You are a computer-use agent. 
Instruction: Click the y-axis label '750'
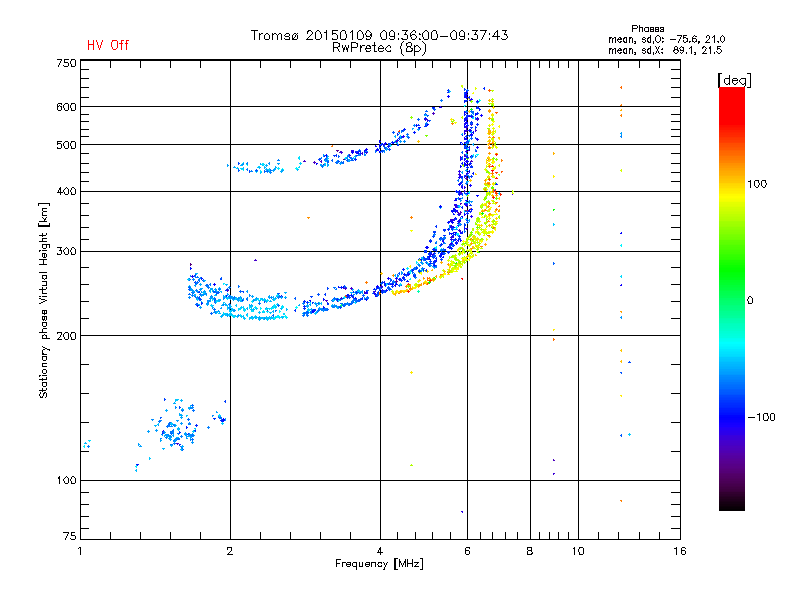coord(66,63)
